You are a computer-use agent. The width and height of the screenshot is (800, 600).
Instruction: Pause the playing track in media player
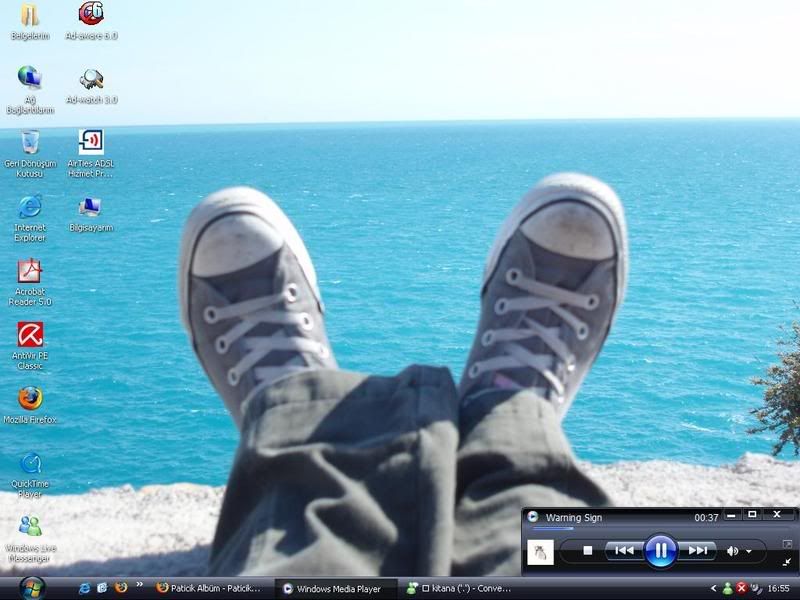click(x=660, y=550)
